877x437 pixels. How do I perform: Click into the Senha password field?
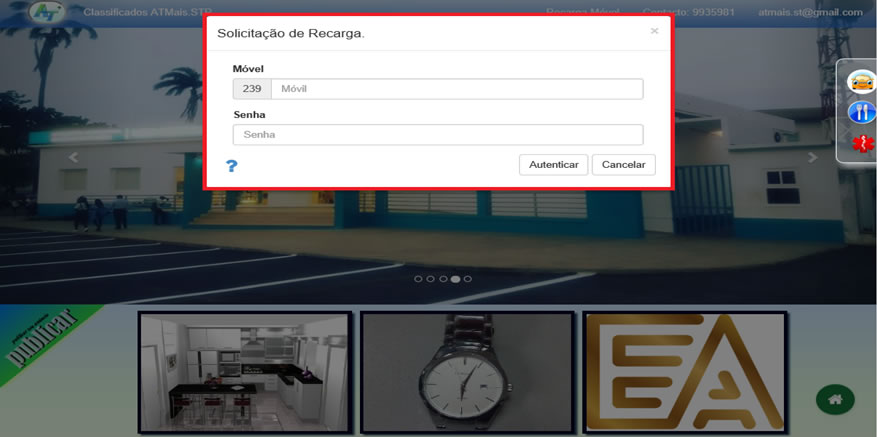click(x=437, y=134)
